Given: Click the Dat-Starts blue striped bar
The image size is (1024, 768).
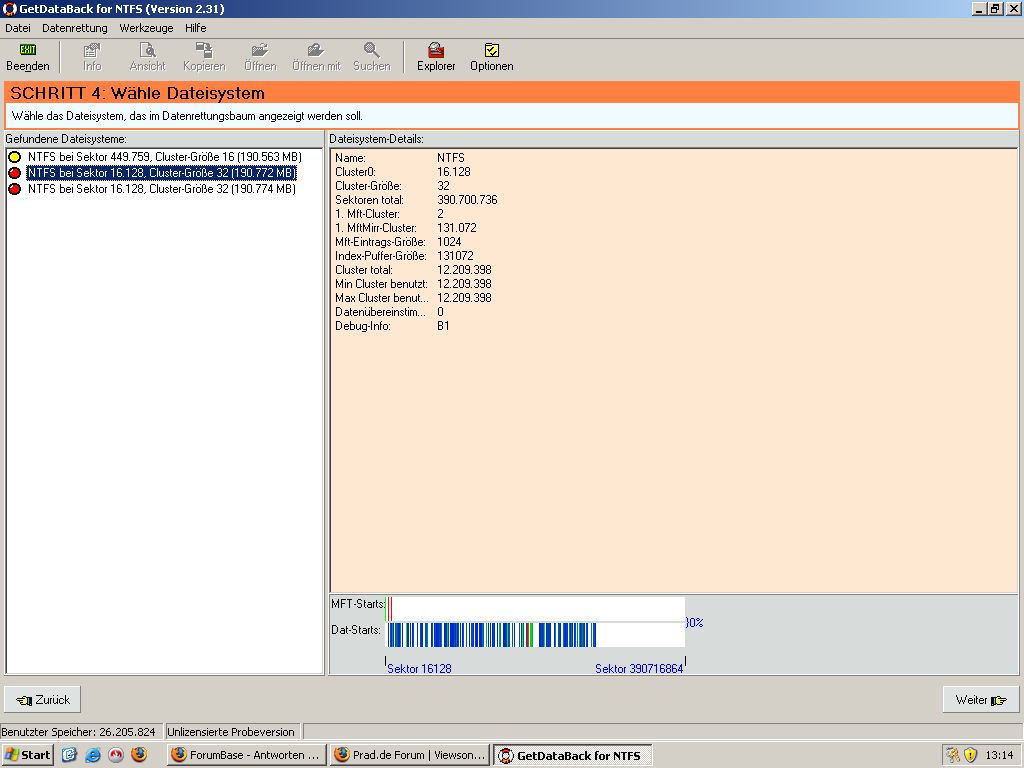Looking at the screenshot, I should [x=535, y=635].
